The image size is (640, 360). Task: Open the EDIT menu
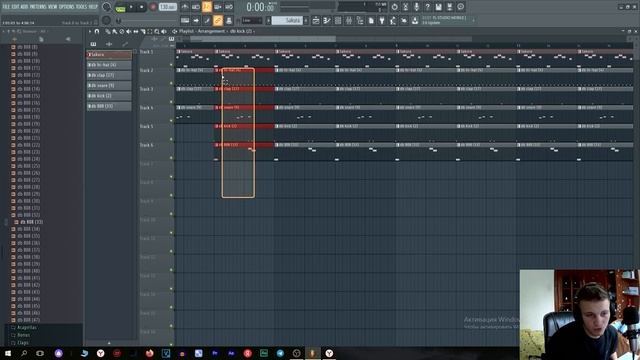pos(16,7)
